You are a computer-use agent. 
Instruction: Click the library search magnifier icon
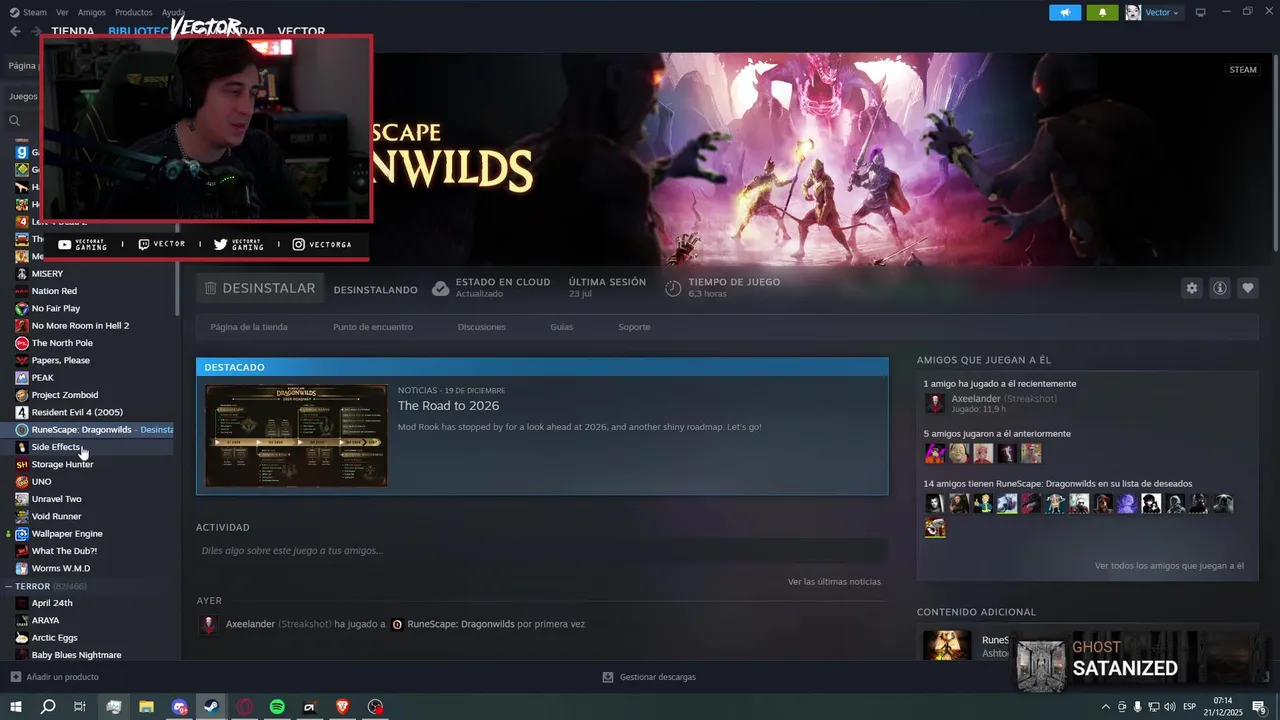(x=14, y=121)
